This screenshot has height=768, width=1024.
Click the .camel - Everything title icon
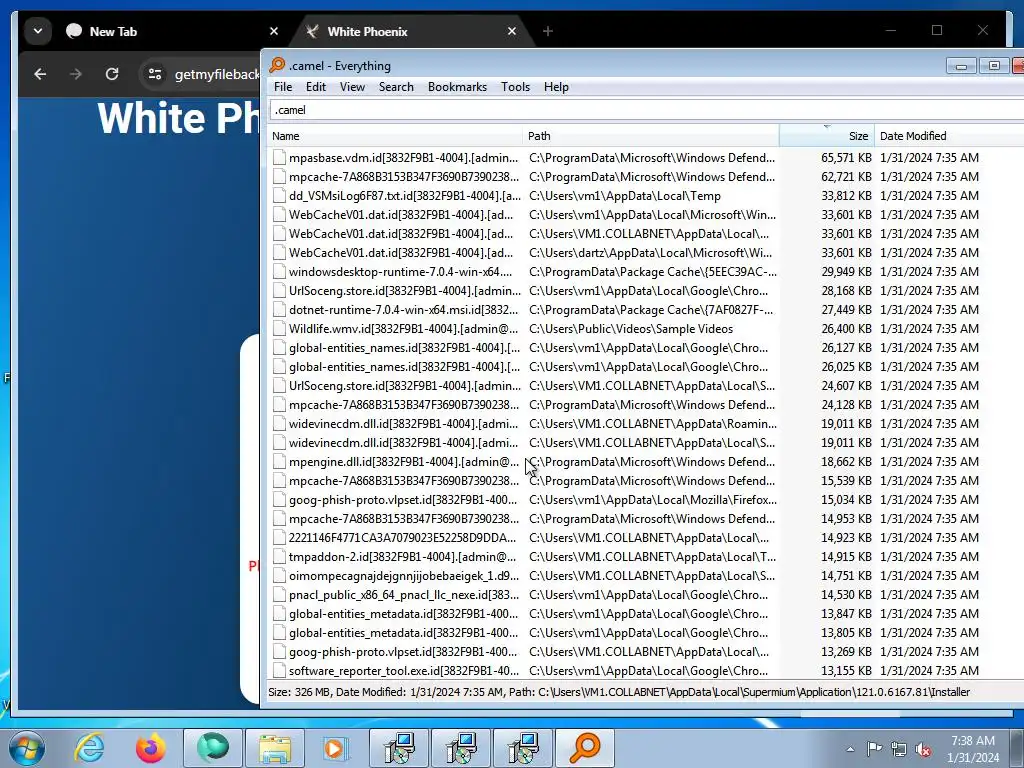click(277, 65)
